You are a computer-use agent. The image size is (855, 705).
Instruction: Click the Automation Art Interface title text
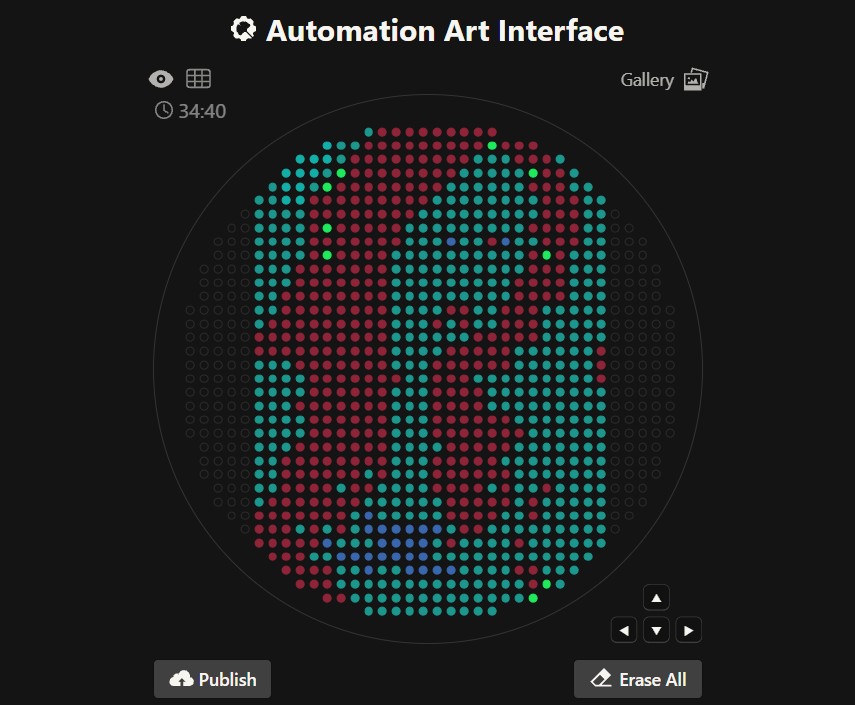coord(445,31)
